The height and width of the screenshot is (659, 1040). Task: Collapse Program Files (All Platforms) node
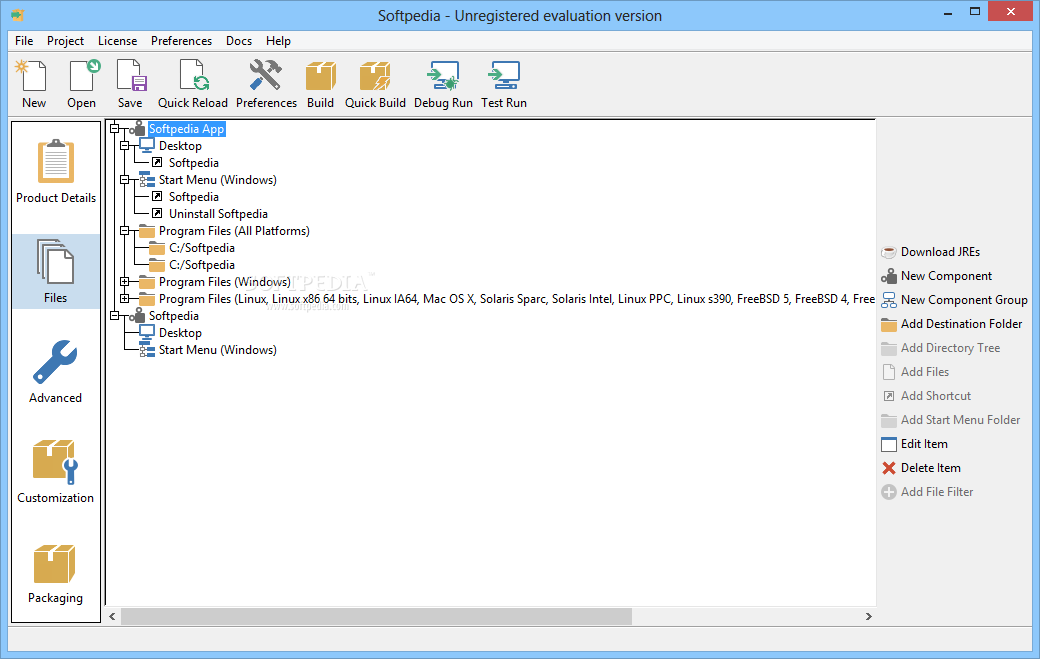point(125,231)
